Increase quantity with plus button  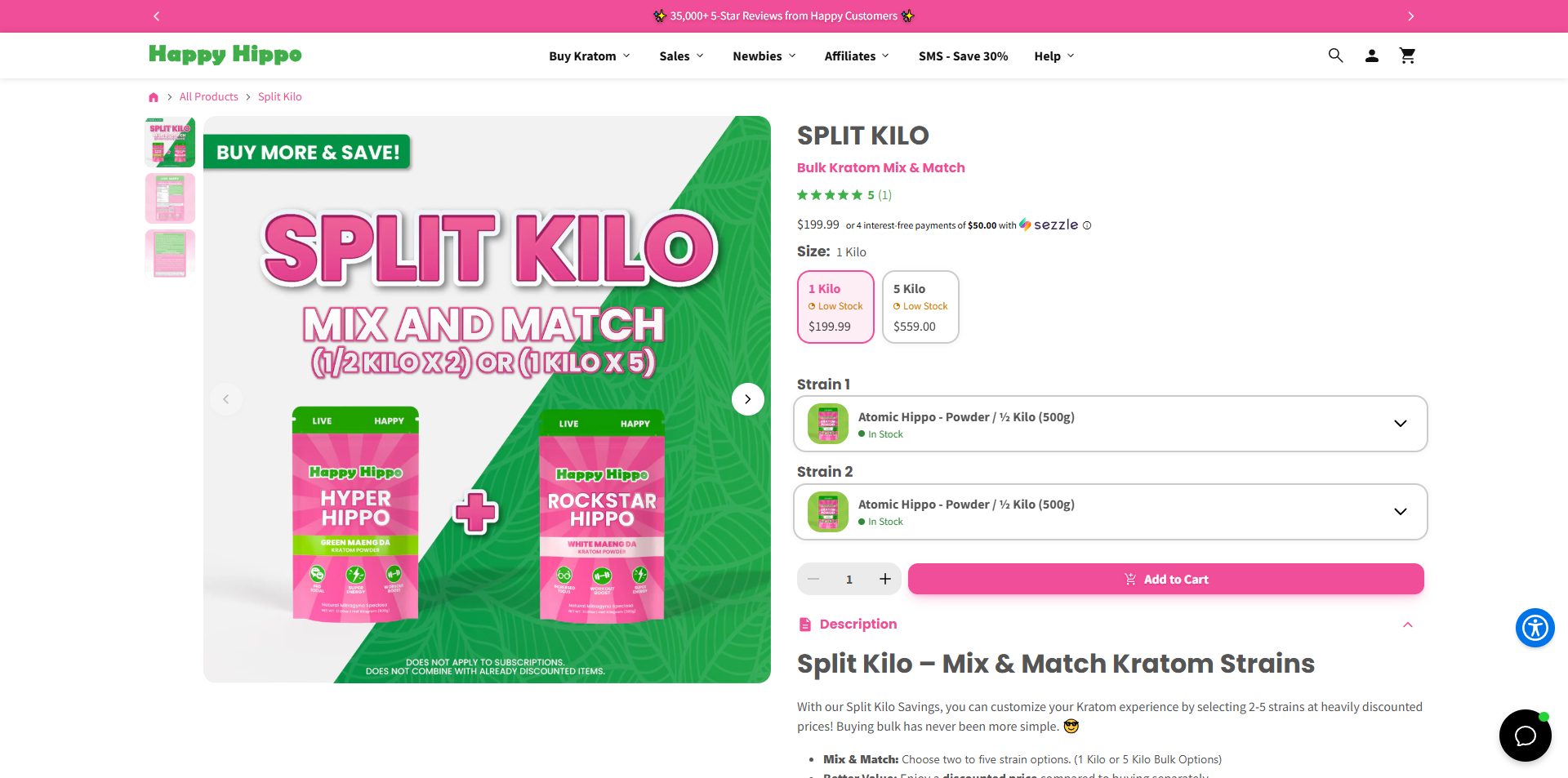click(884, 579)
